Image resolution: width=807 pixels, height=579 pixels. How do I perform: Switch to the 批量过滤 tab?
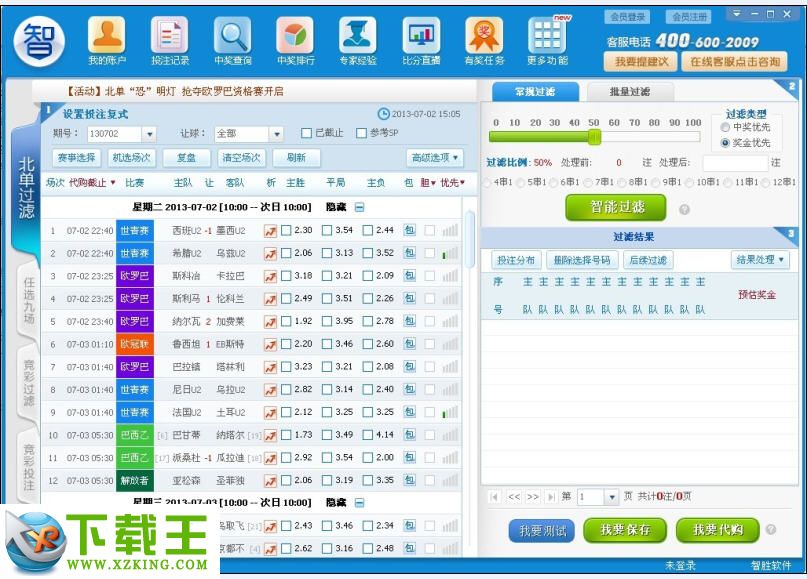pyautogui.click(x=631, y=90)
